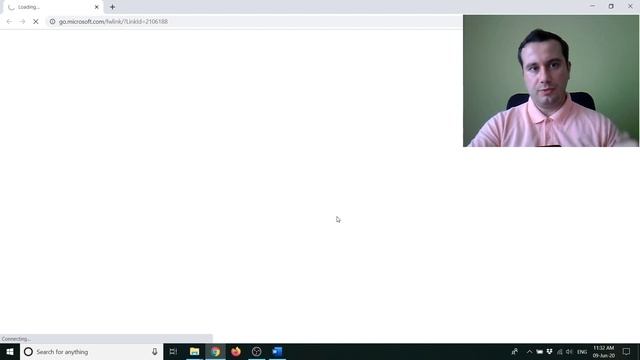Stop loading the page with the X button

36,22
